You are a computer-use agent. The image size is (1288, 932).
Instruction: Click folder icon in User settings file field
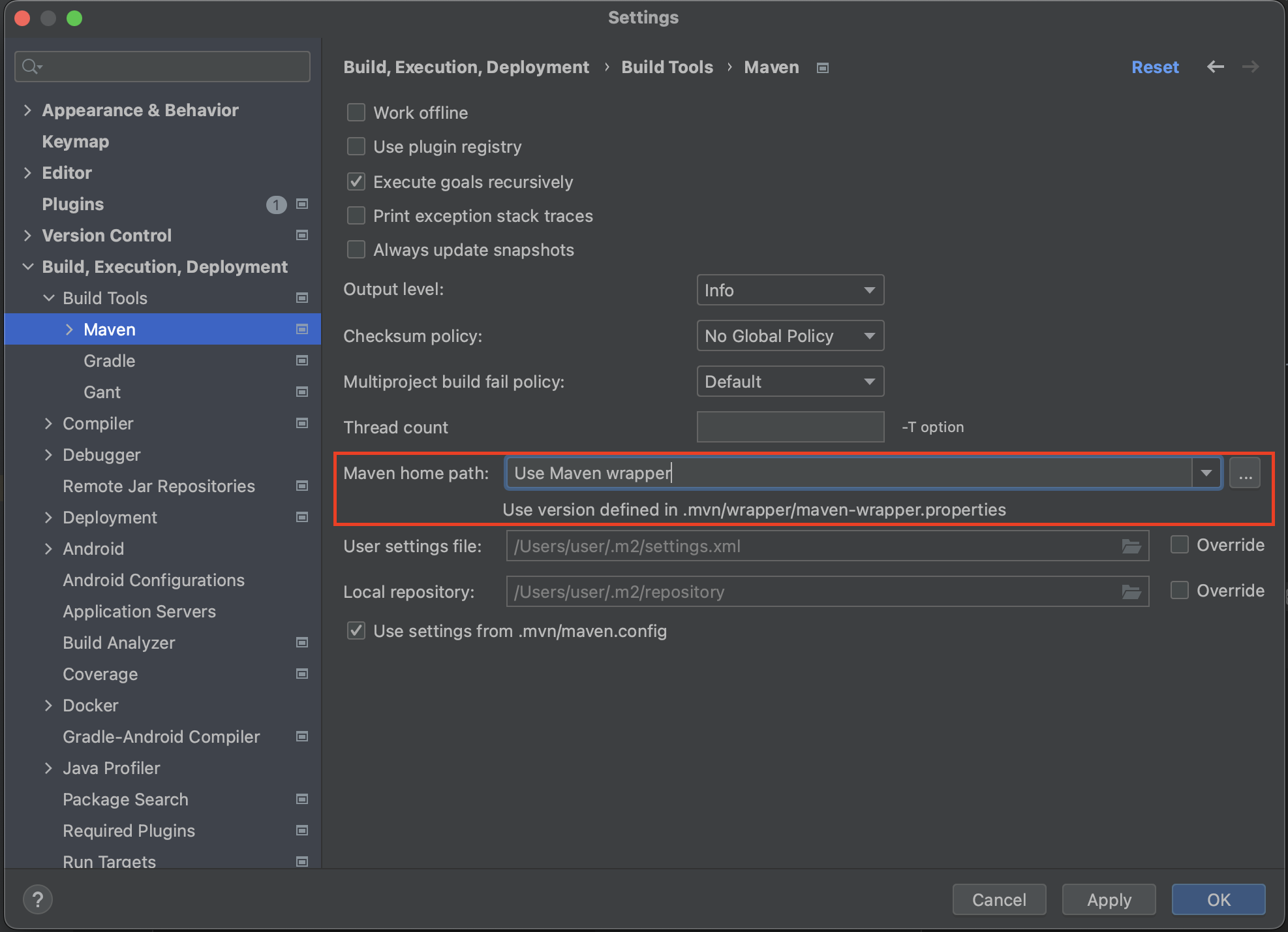(x=1131, y=546)
